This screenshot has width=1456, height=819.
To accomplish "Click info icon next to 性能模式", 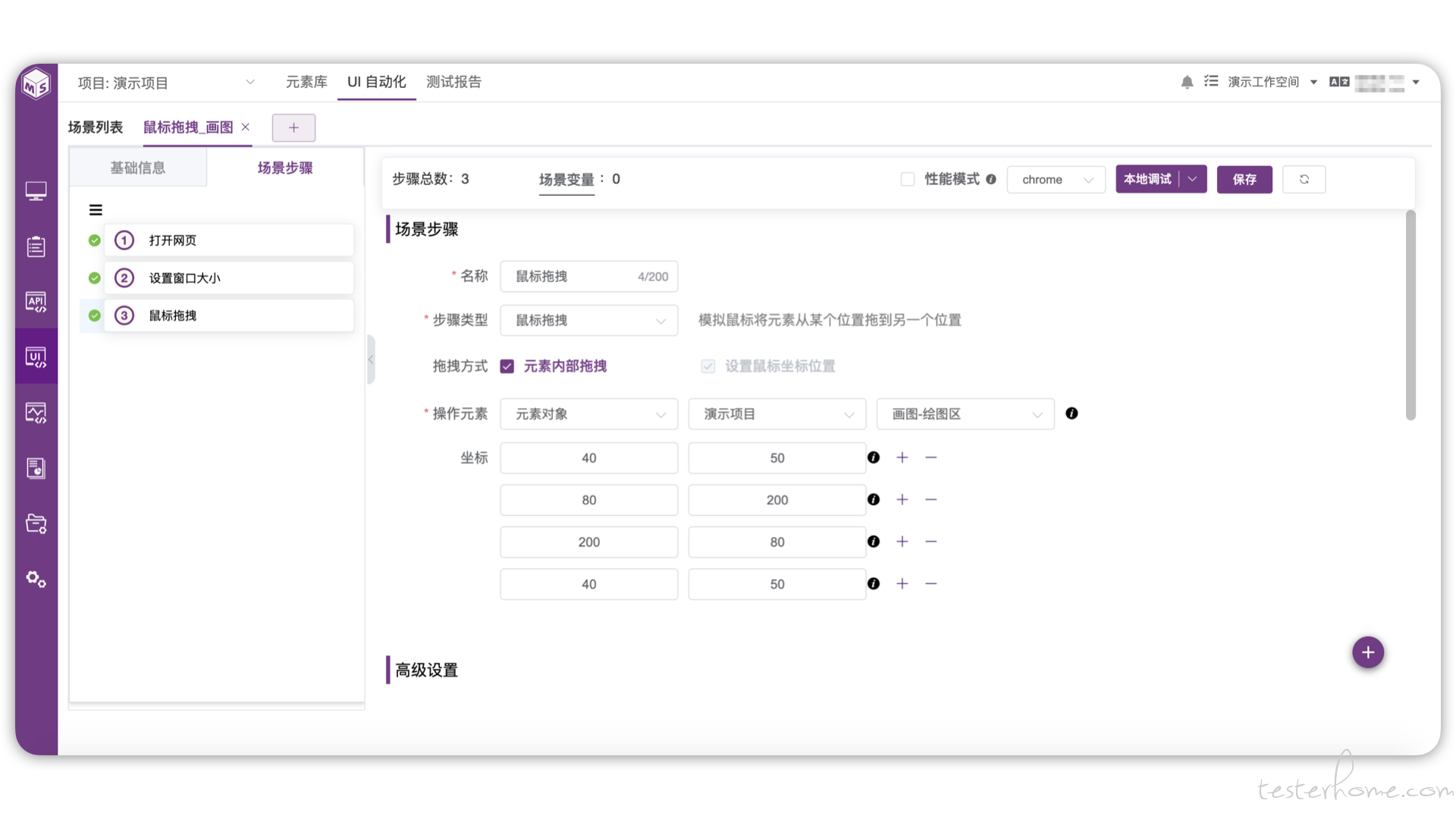I will coord(991,180).
